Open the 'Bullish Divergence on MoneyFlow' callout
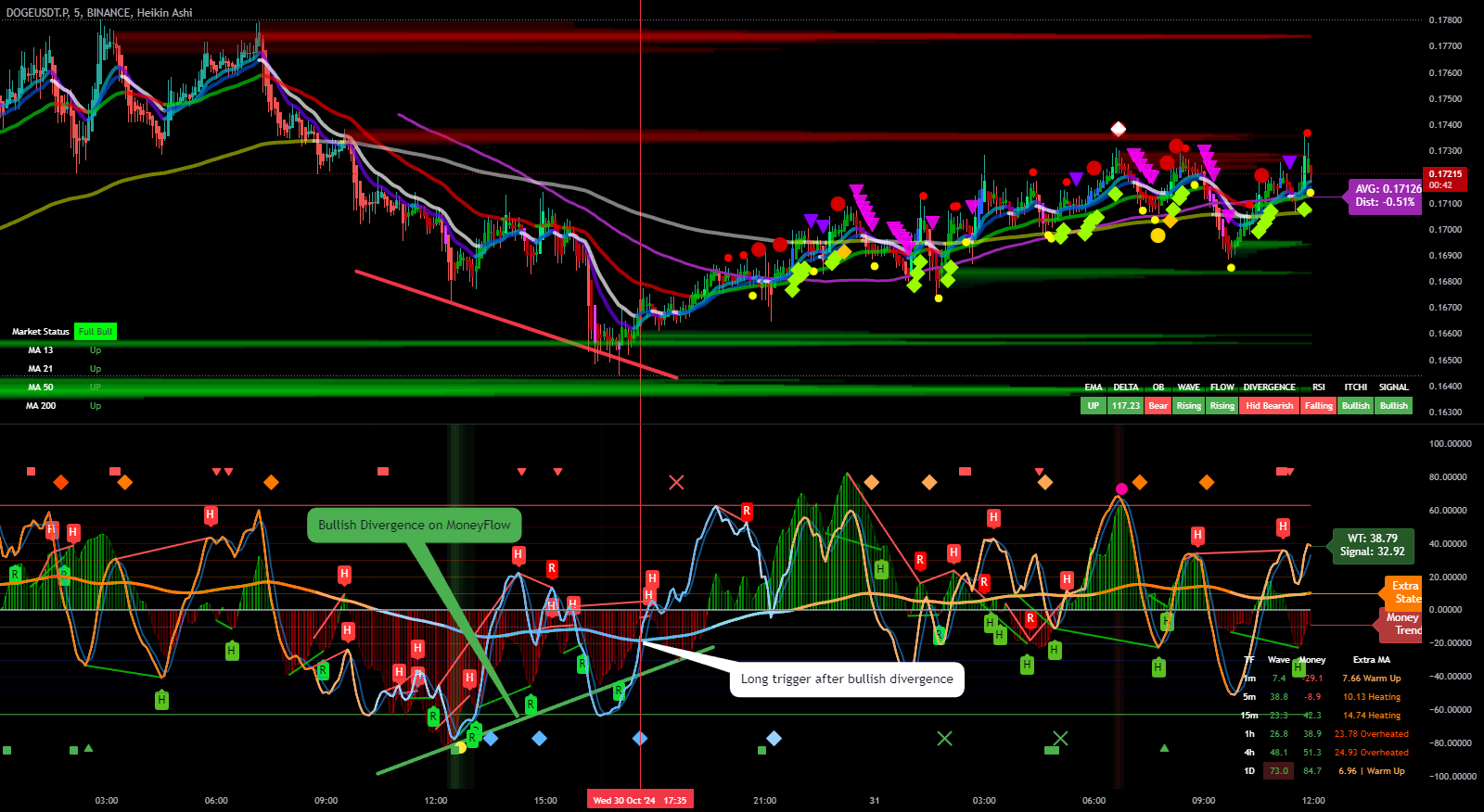 point(414,525)
